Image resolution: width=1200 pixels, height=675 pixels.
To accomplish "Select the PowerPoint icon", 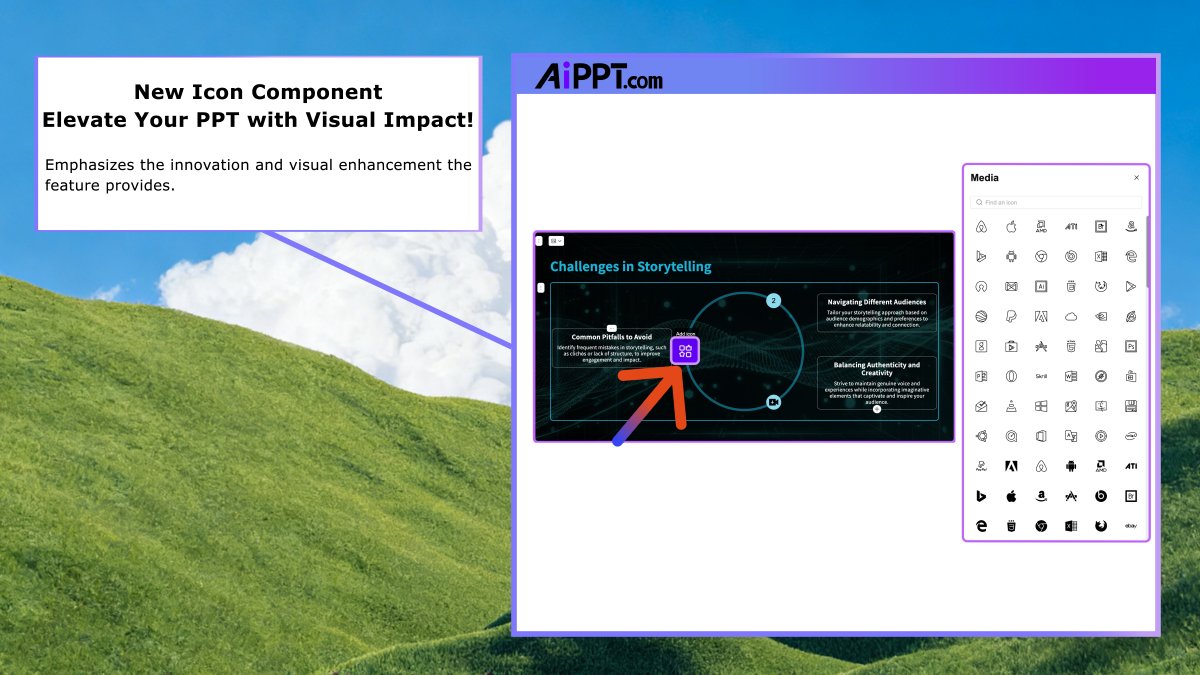I will pyautogui.click(x=981, y=376).
